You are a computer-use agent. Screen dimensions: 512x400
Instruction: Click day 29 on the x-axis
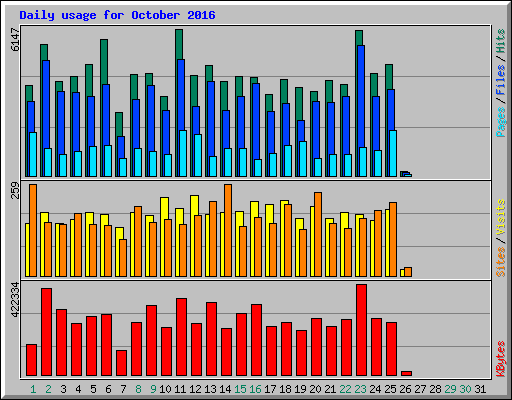pyautogui.click(x=450, y=389)
